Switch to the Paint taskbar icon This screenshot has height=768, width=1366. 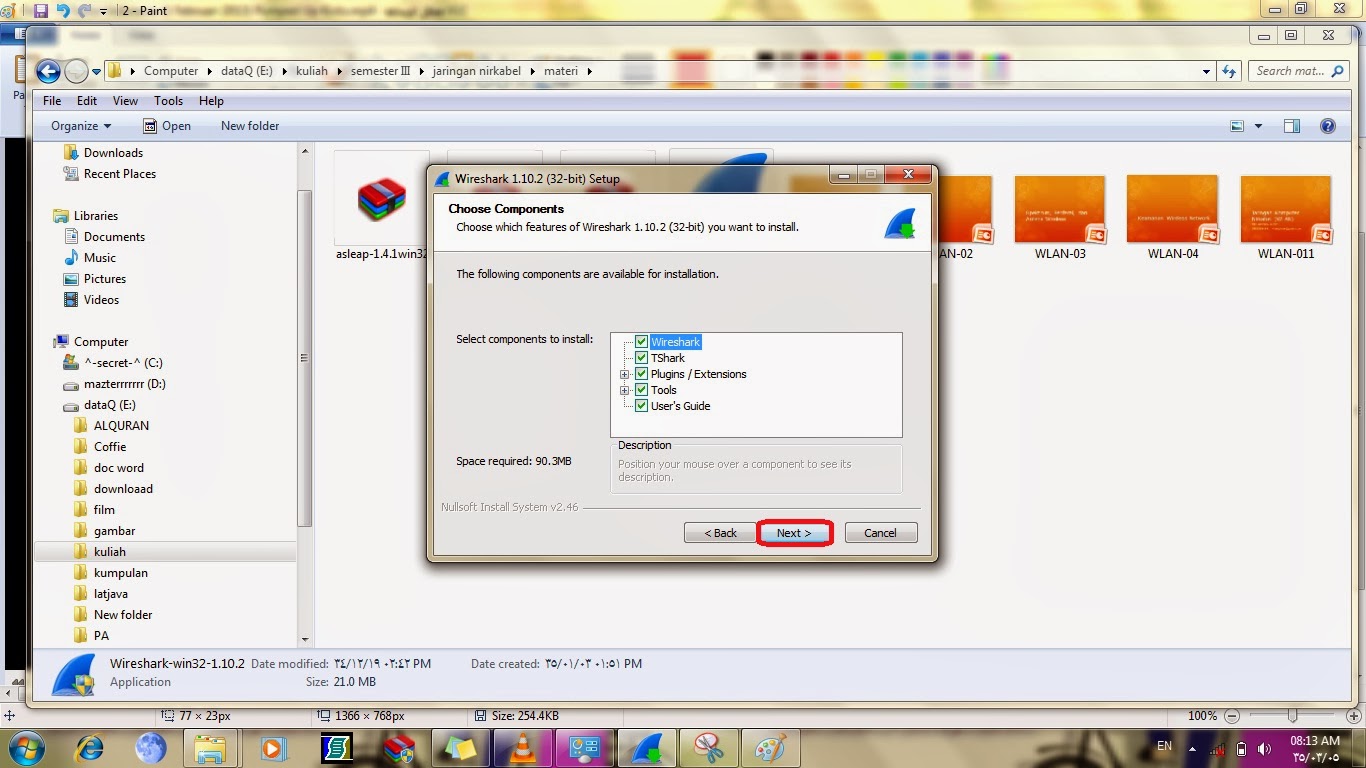[770, 749]
